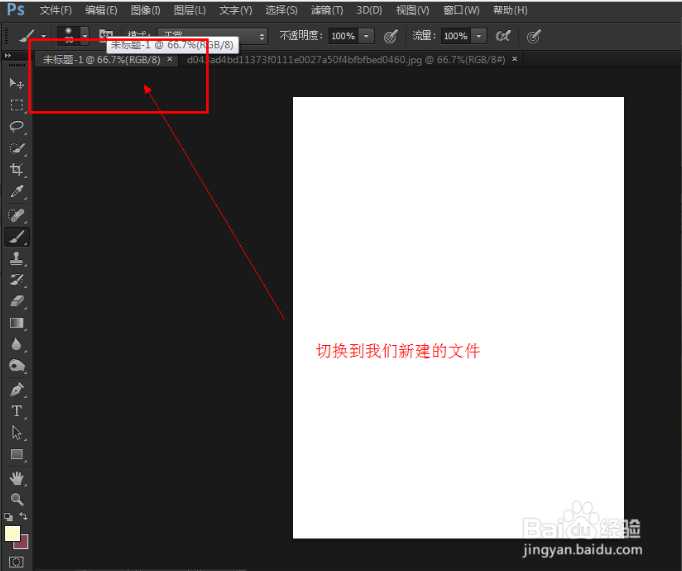The image size is (682, 571).
Task: Expand the flow slider dropdown
Action: pos(479,36)
